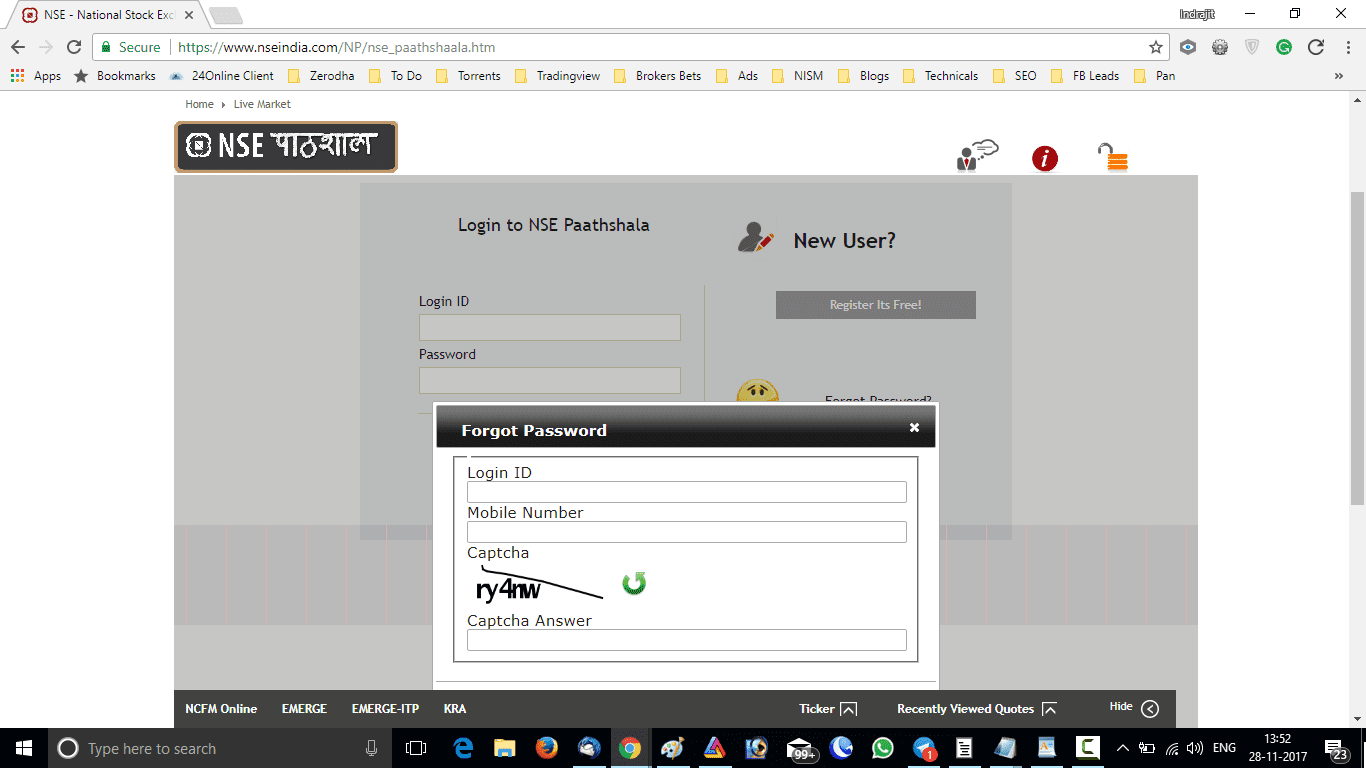Open the EMERGE-ITP footer tab

[385, 708]
